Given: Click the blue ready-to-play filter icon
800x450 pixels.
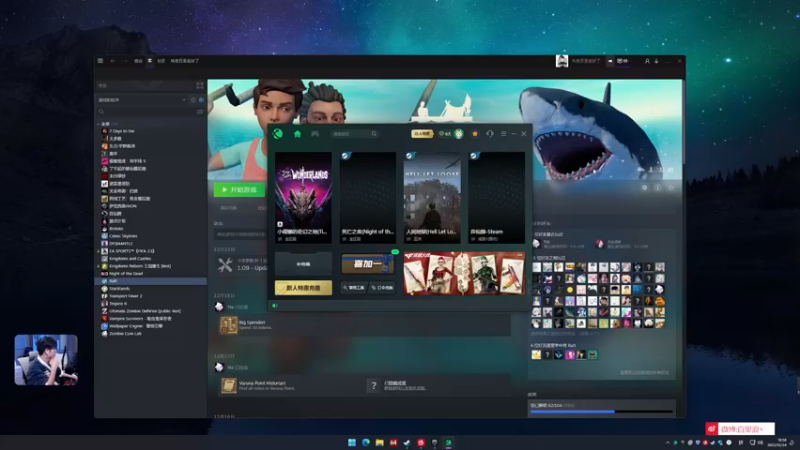Looking at the screenshot, I should point(201,100).
